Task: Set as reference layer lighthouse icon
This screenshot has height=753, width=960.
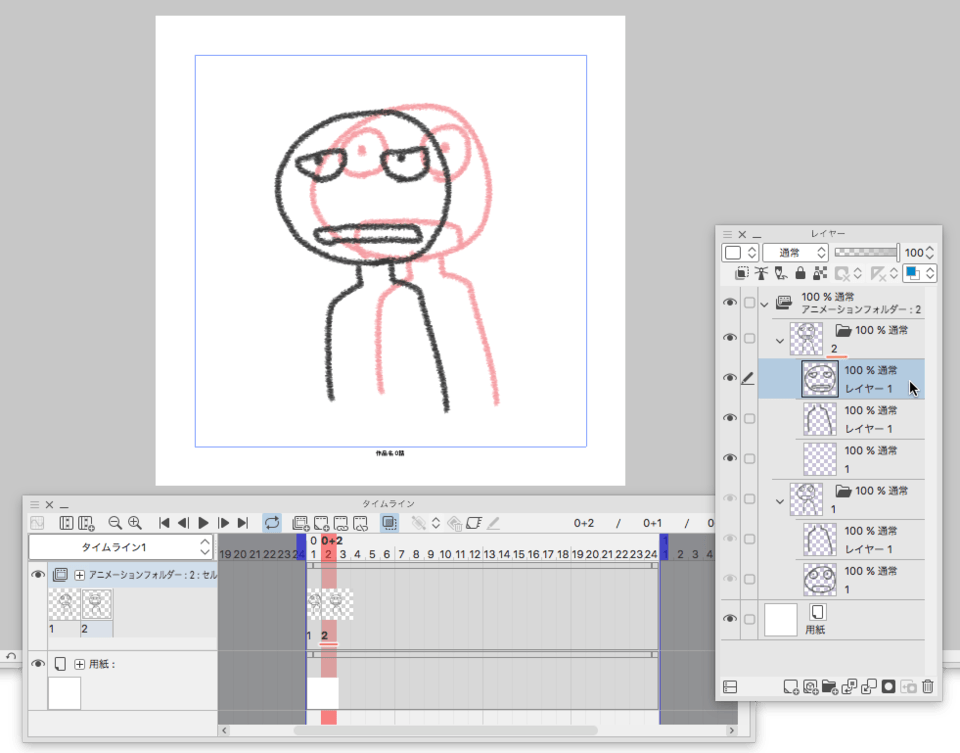Action: (761, 273)
